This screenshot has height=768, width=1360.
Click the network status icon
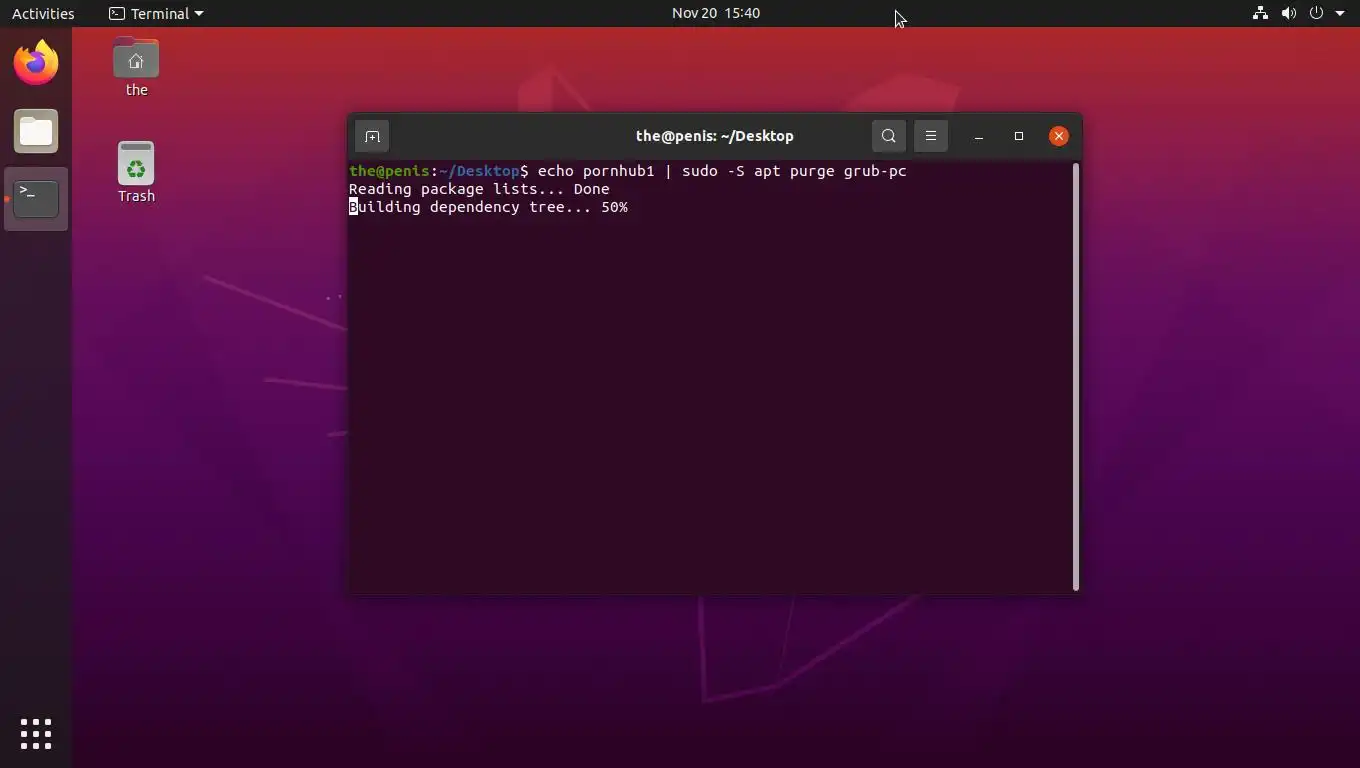(x=1260, y=13)
